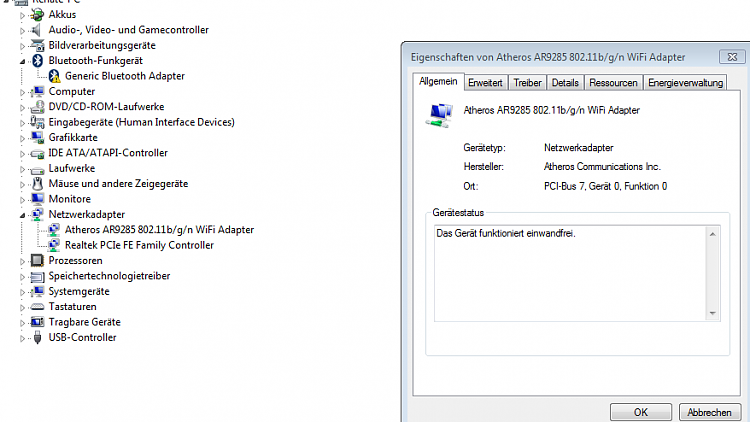Select Atheros AR9285 802.11b/g/n WiFi Adapter entry
The image size is (750, 422).
click(159, 230)
